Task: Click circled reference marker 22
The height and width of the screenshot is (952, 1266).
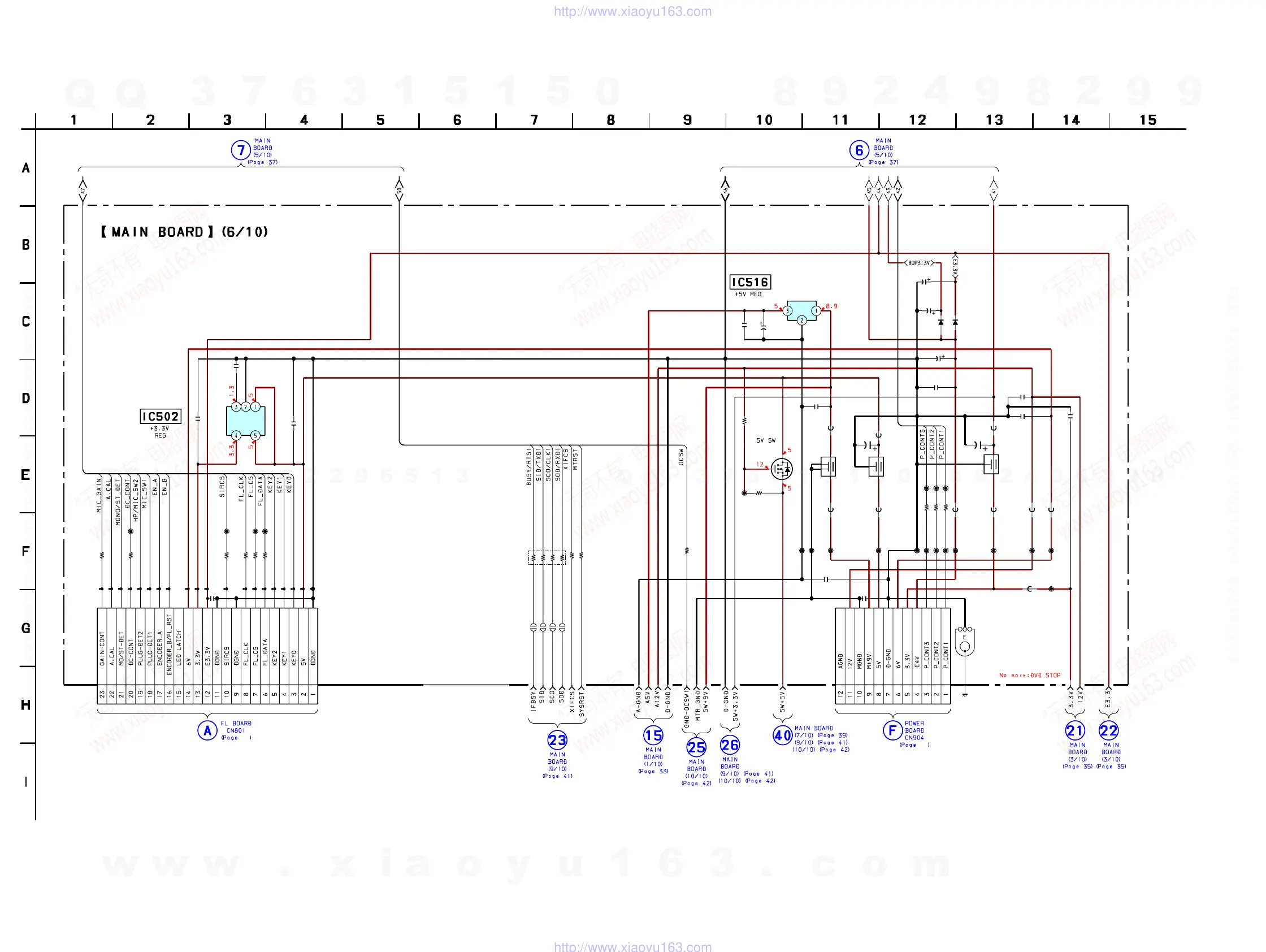Action: (x=1109, y=730)
